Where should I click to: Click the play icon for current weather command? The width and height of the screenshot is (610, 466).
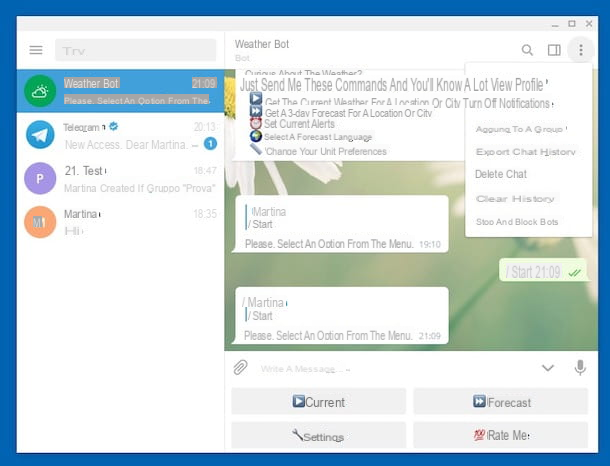coord(256,98)
